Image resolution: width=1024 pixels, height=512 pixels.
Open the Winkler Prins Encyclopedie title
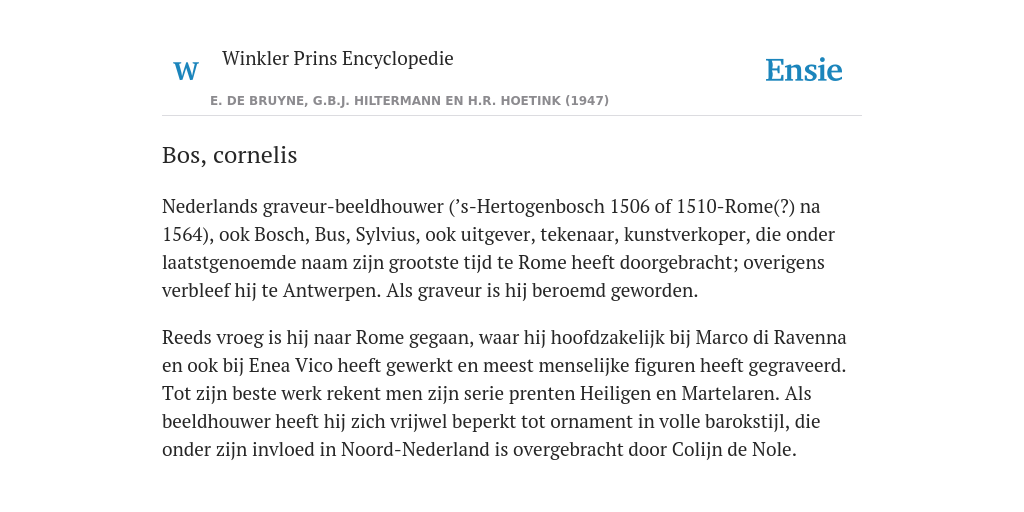(338, 58)
